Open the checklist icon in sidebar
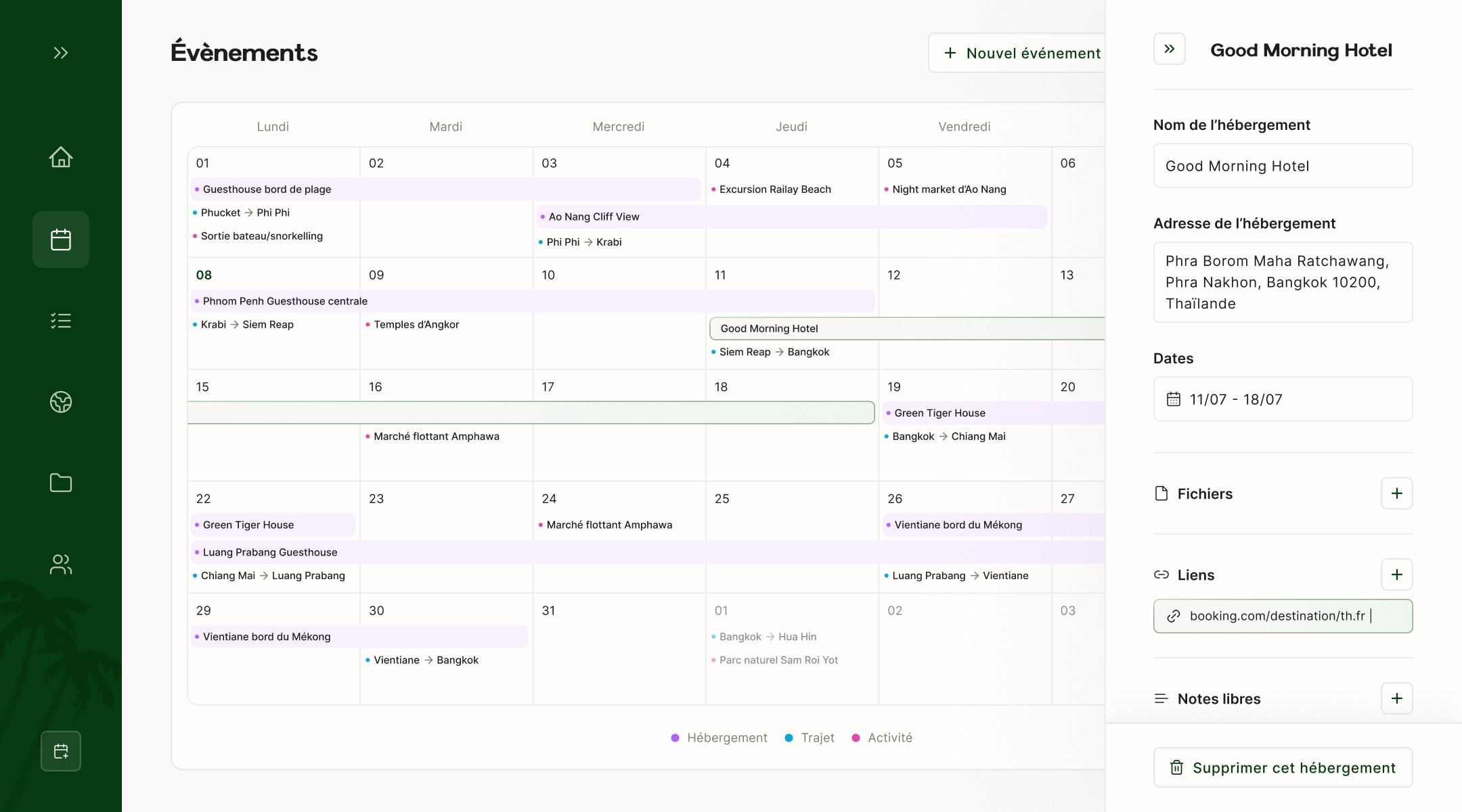 coord(61,321)
